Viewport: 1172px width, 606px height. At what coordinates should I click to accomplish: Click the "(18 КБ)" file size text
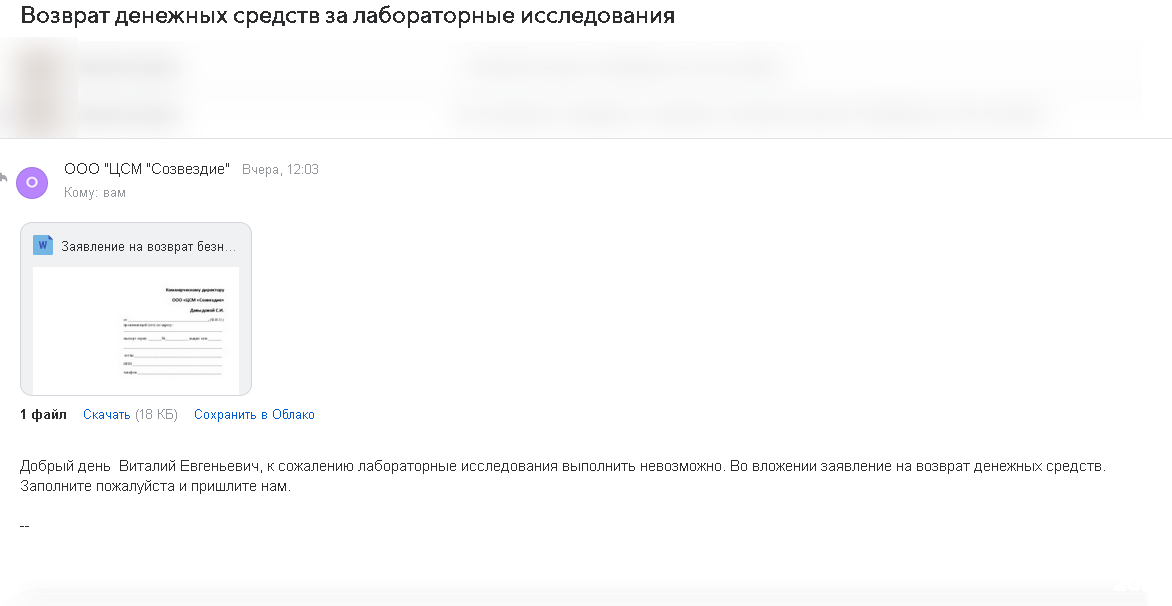(156, 415)
